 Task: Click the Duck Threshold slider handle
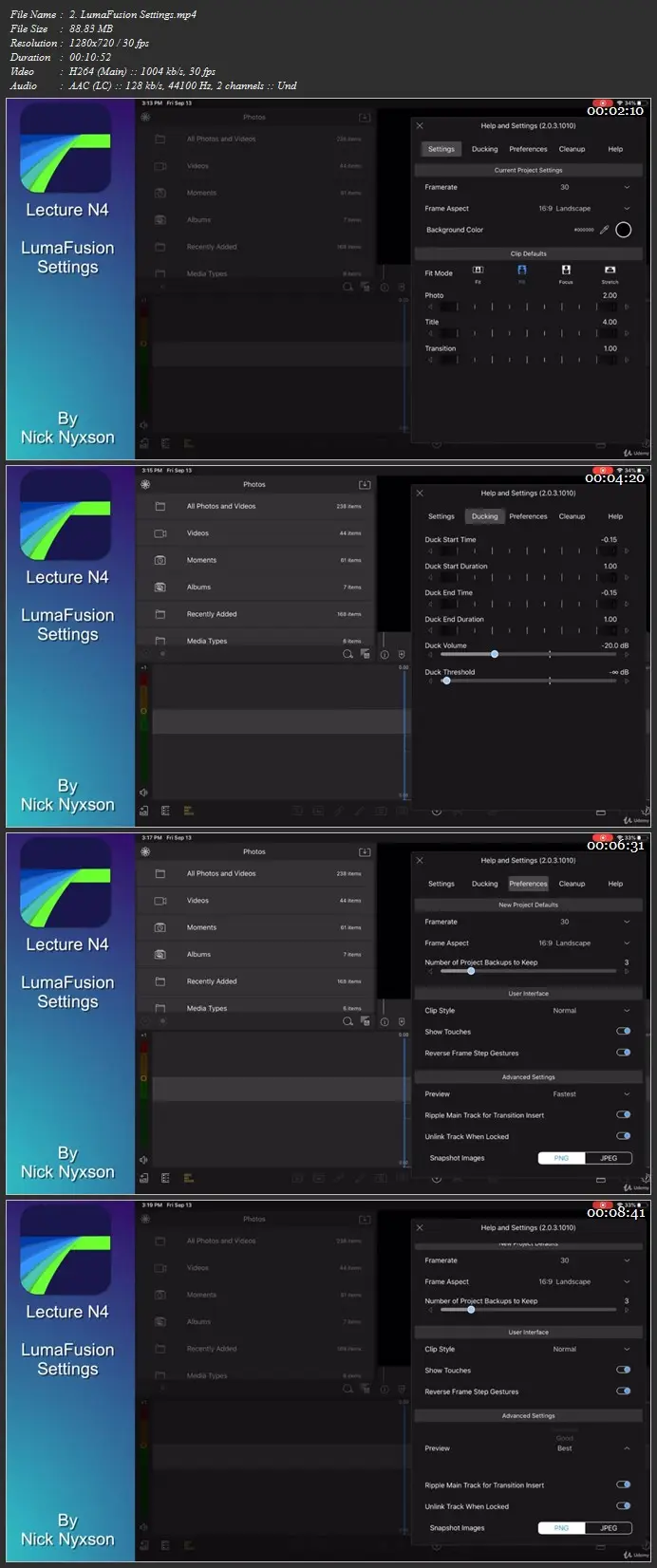446,681
